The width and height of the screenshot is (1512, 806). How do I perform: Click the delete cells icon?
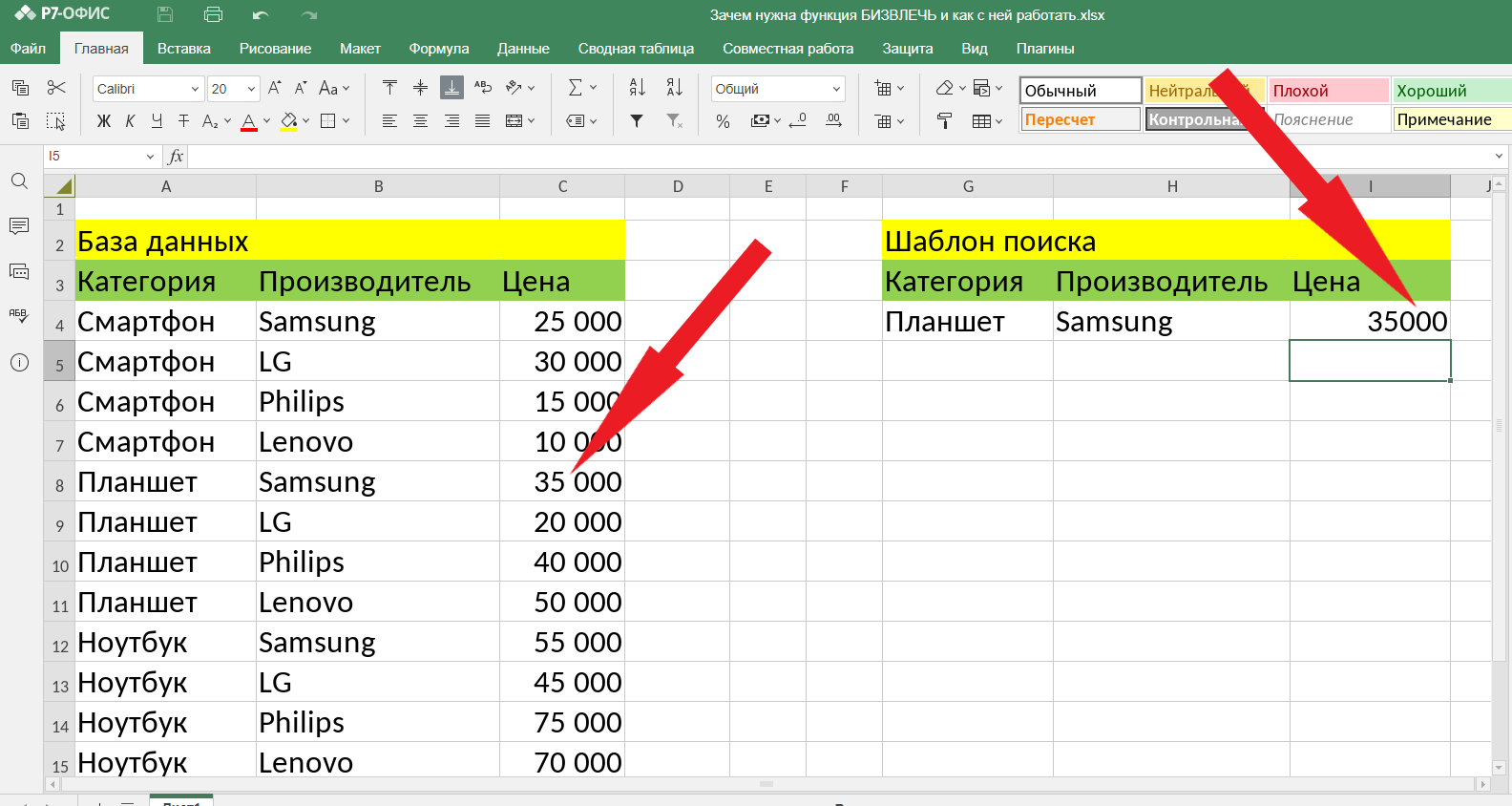(x=883, y=120)
